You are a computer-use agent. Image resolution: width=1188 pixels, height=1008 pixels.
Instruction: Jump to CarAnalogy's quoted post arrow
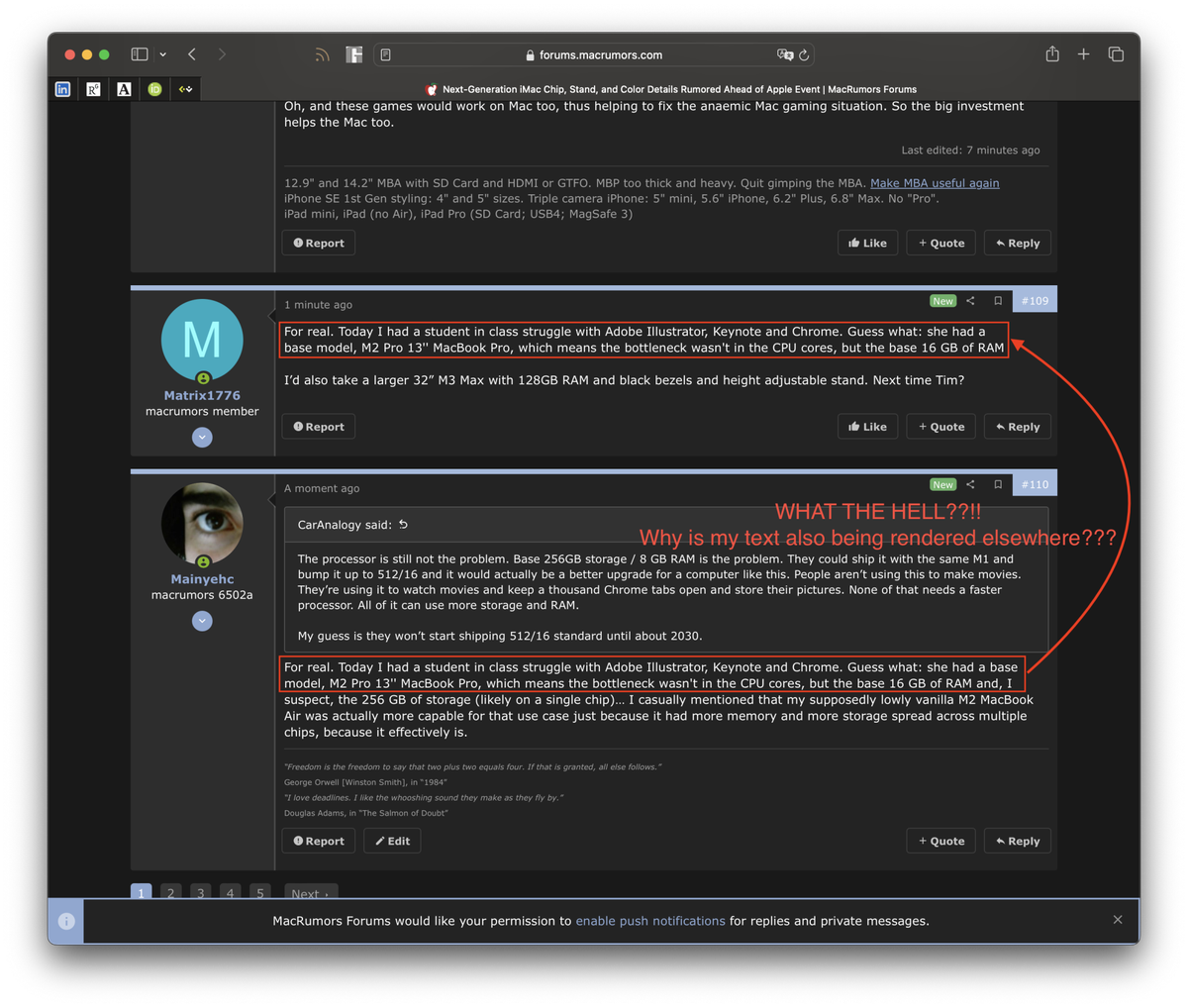coord(403,525)
